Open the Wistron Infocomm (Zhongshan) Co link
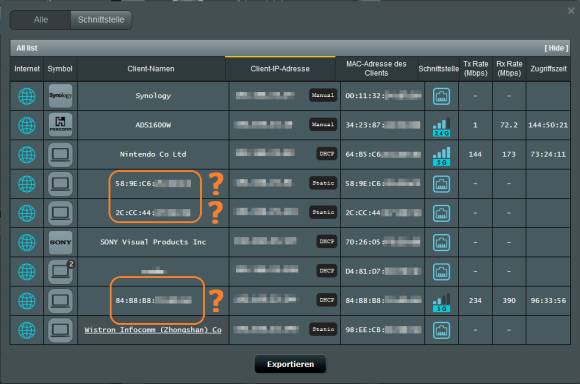580x384 pixels. 153,330
